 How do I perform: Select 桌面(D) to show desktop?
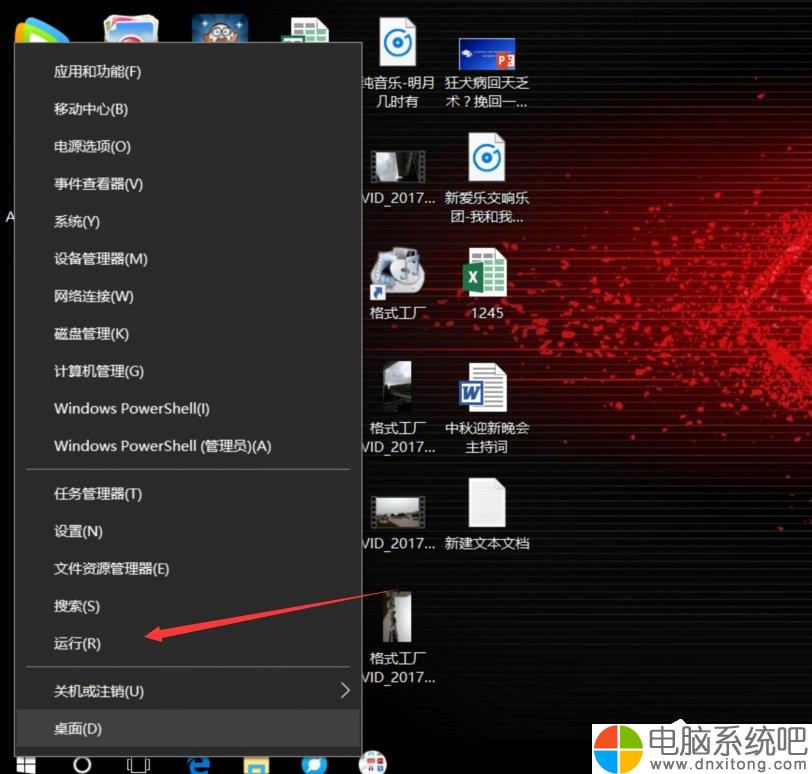point(188,728)
